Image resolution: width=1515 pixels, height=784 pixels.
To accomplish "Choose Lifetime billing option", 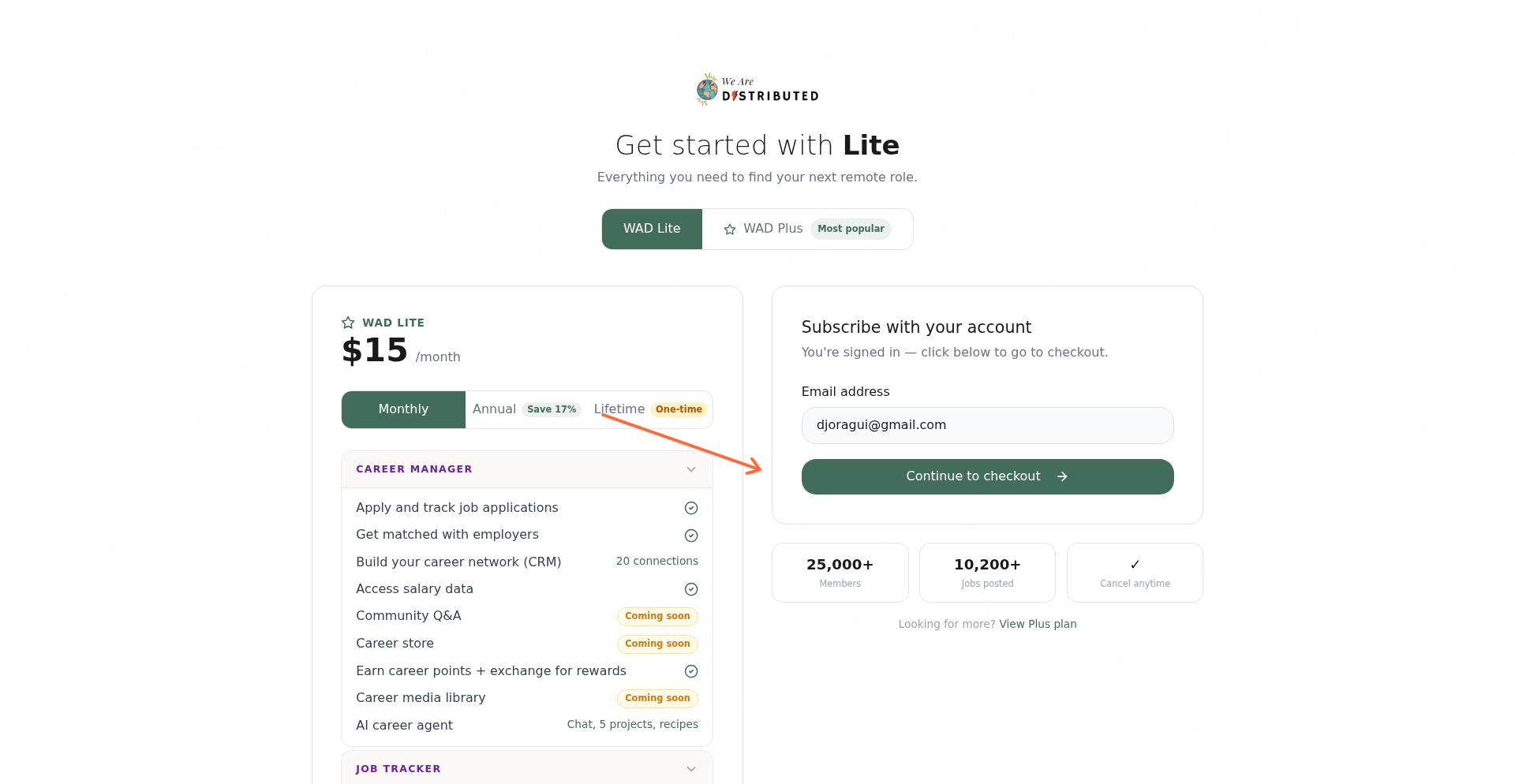I will [650, 409].
